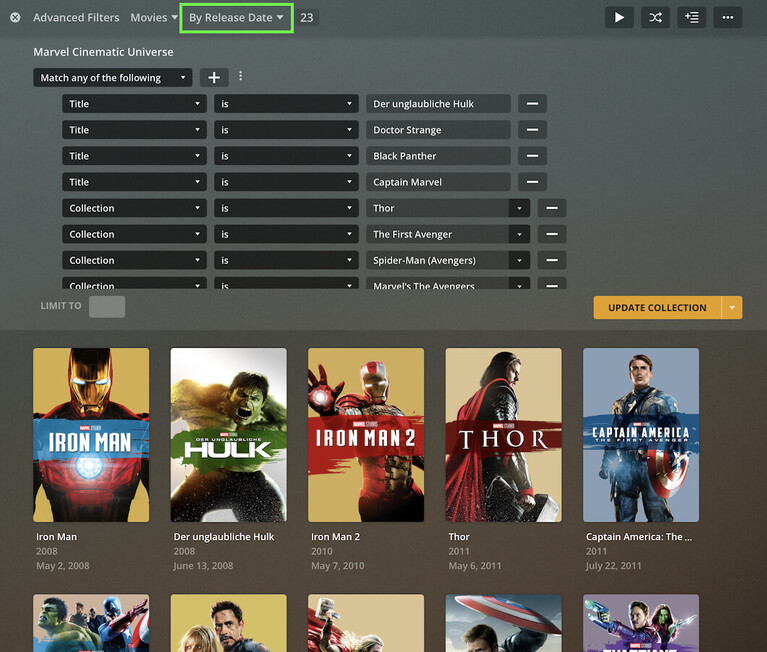Remove the Doctor Strange filter row
Viewport: 767px width, 652px height.
532,130
